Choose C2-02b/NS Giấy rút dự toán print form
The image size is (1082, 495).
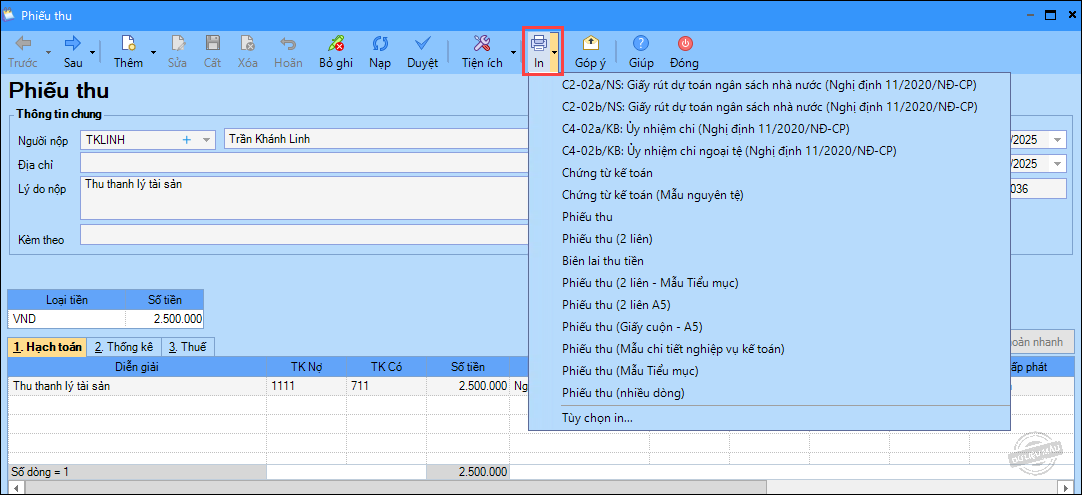(769, 106)
